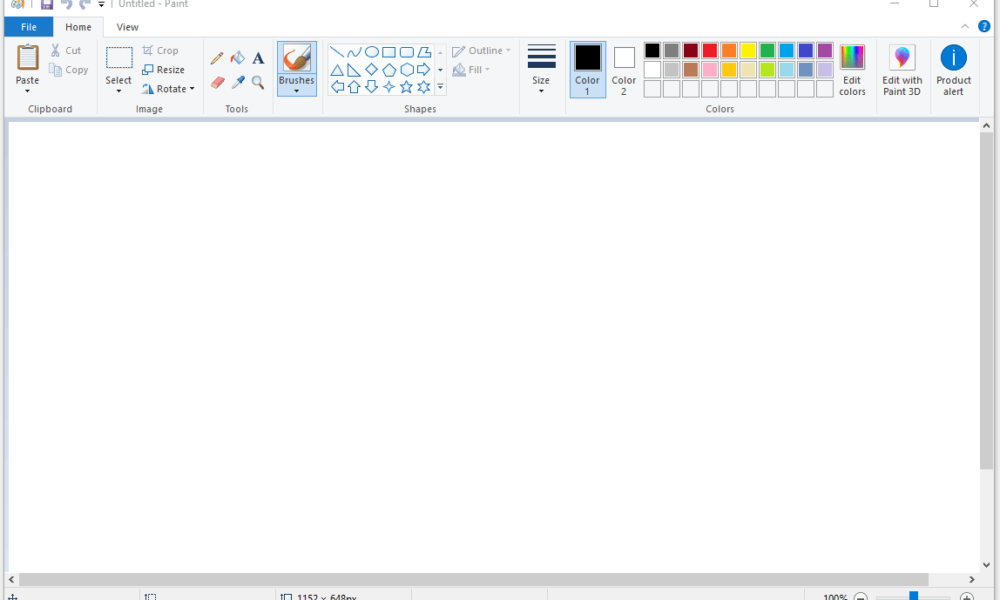Select the Text tool

[258, 57]
